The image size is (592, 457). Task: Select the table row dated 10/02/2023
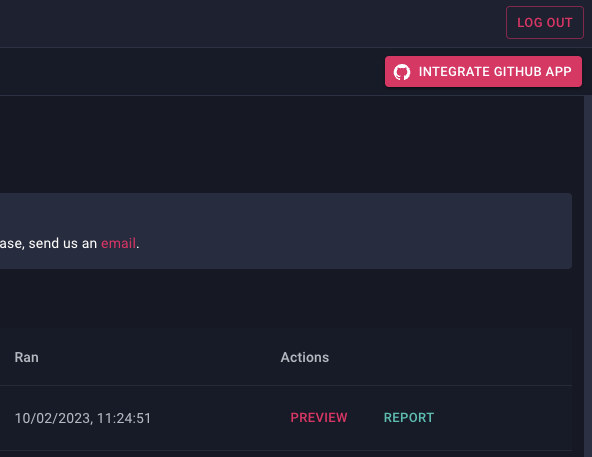point(286,418)
